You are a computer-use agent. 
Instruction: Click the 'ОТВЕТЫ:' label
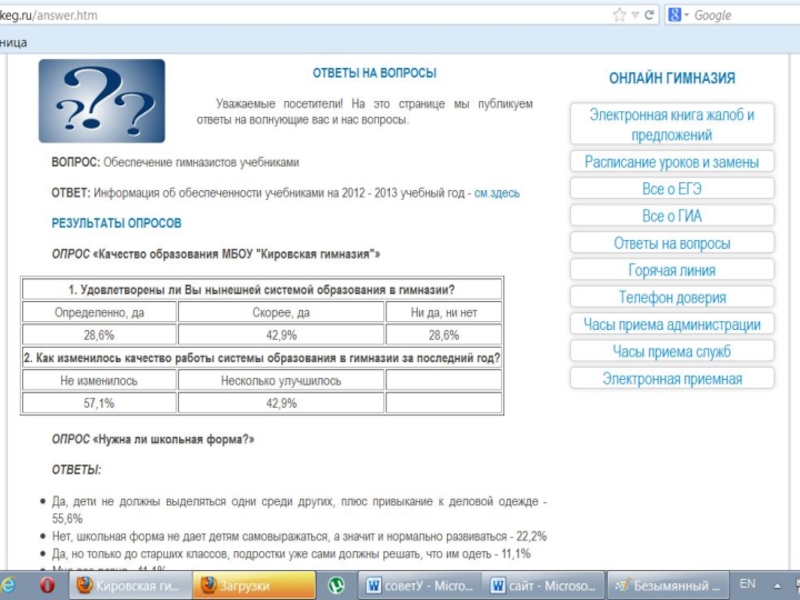coord(77,470)
